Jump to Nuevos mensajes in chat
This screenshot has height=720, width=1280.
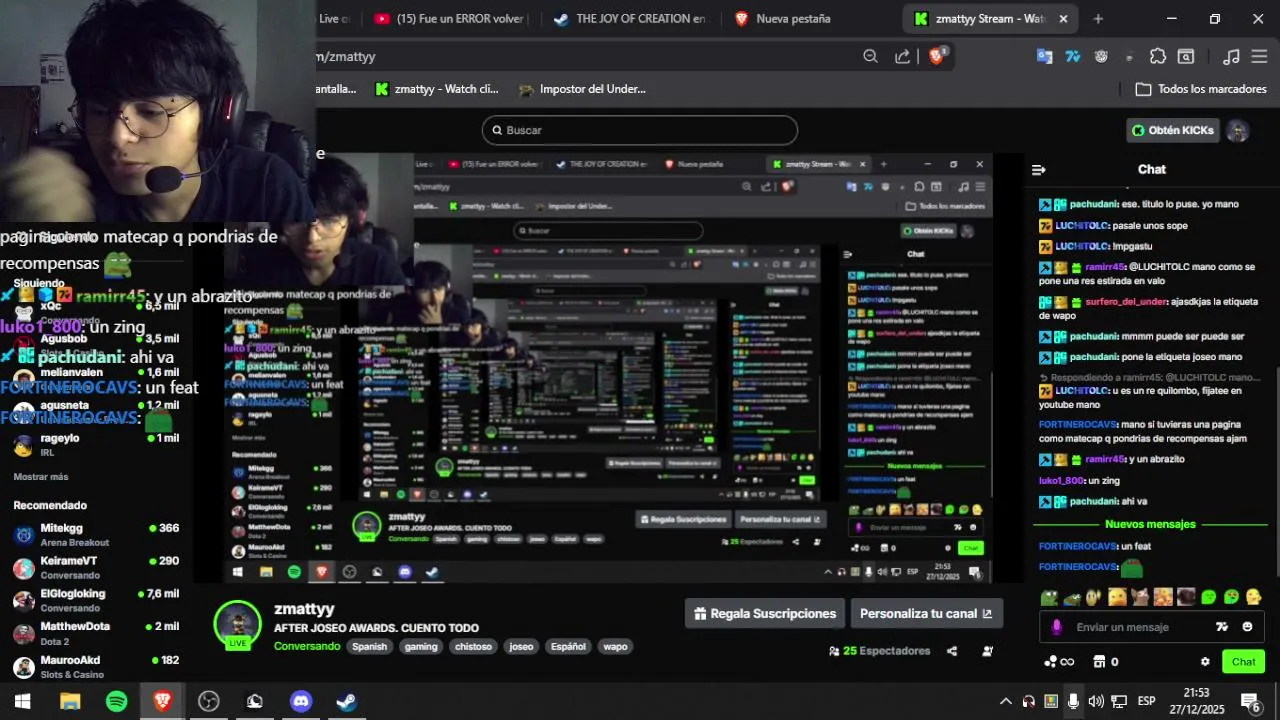click(1150, 524)
